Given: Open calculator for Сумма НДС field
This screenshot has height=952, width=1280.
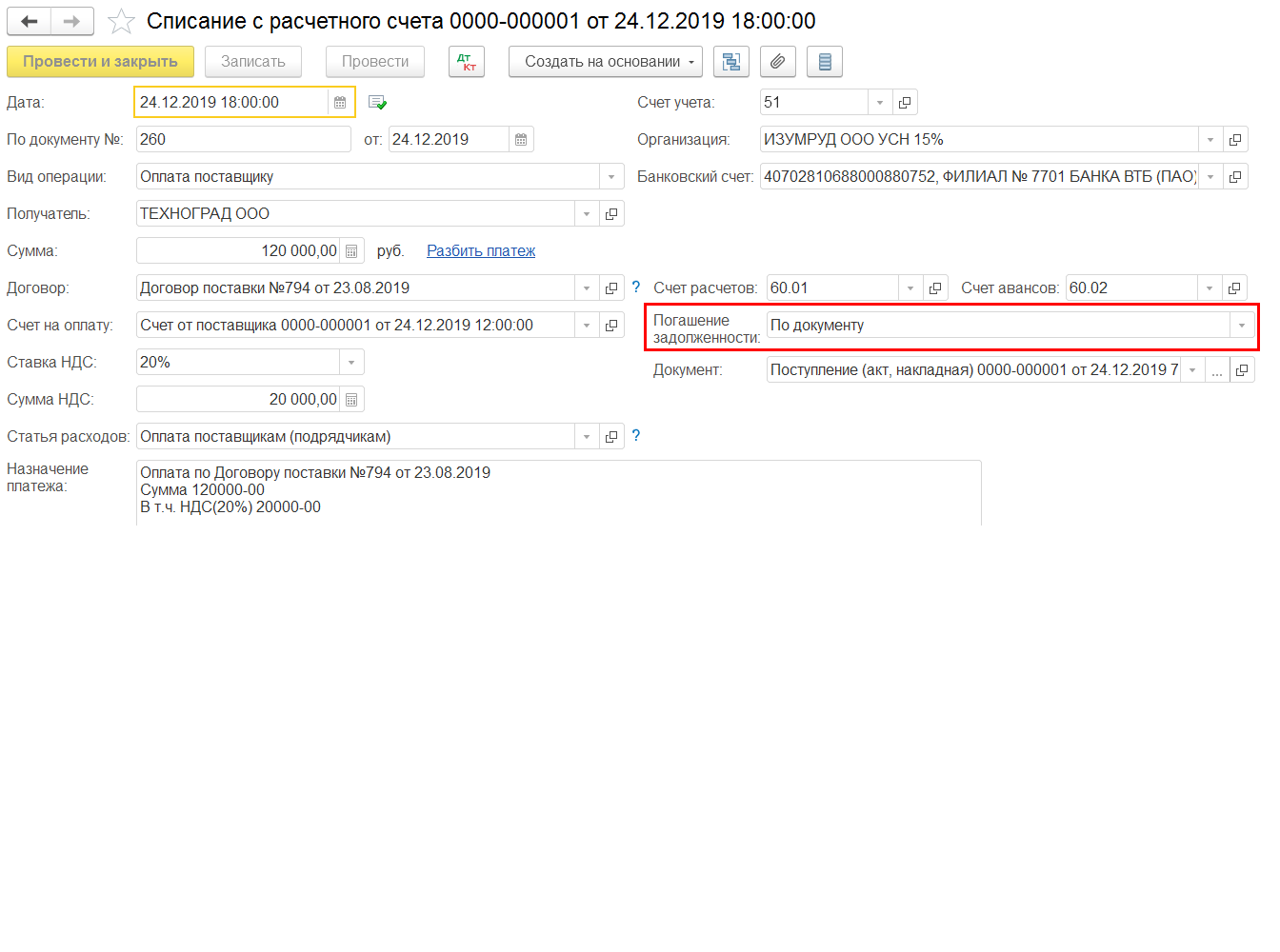Looking at the screenshot, I should 351,400.
